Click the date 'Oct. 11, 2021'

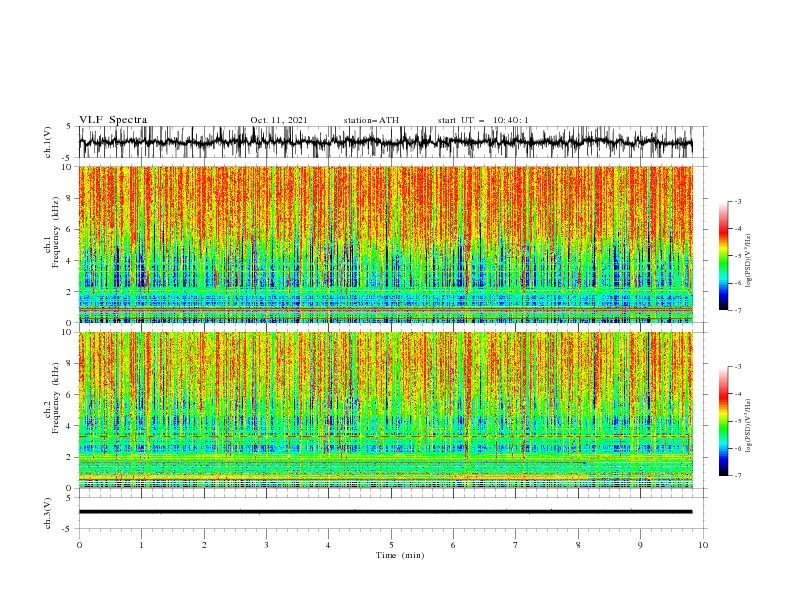coord(279,120)
